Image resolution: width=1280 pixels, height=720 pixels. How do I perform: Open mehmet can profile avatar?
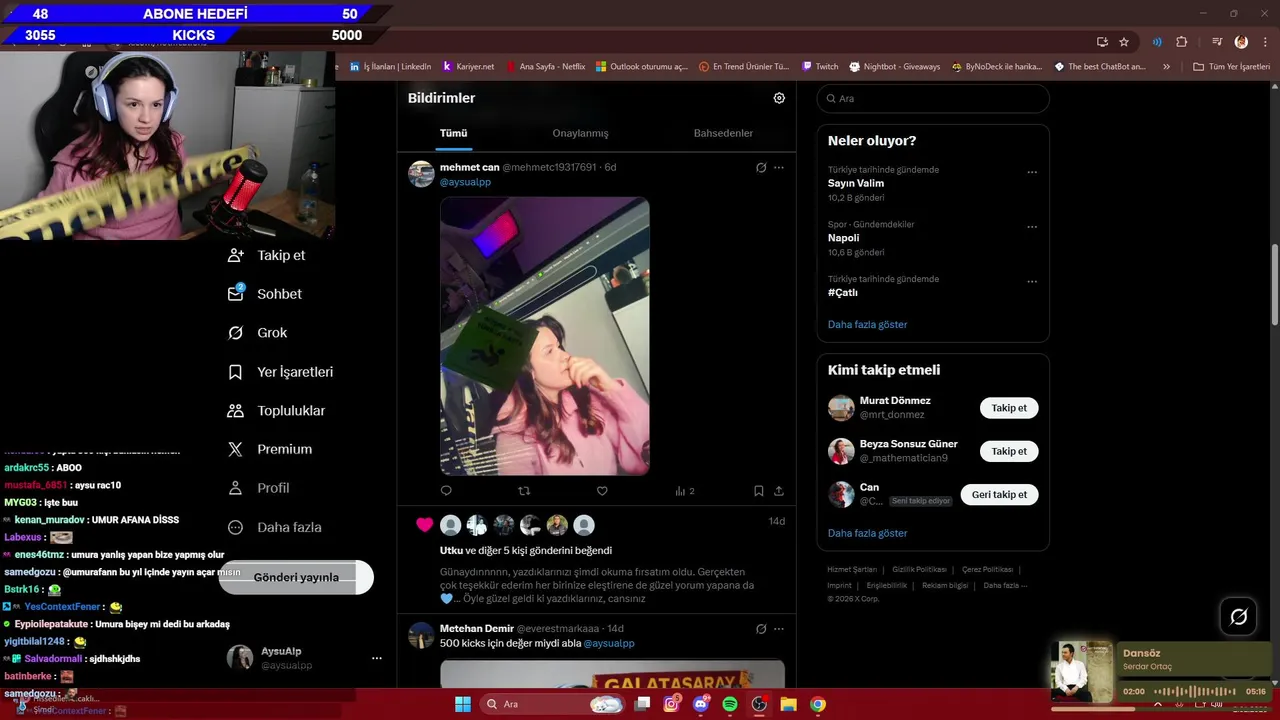click(x=421, y=174)
